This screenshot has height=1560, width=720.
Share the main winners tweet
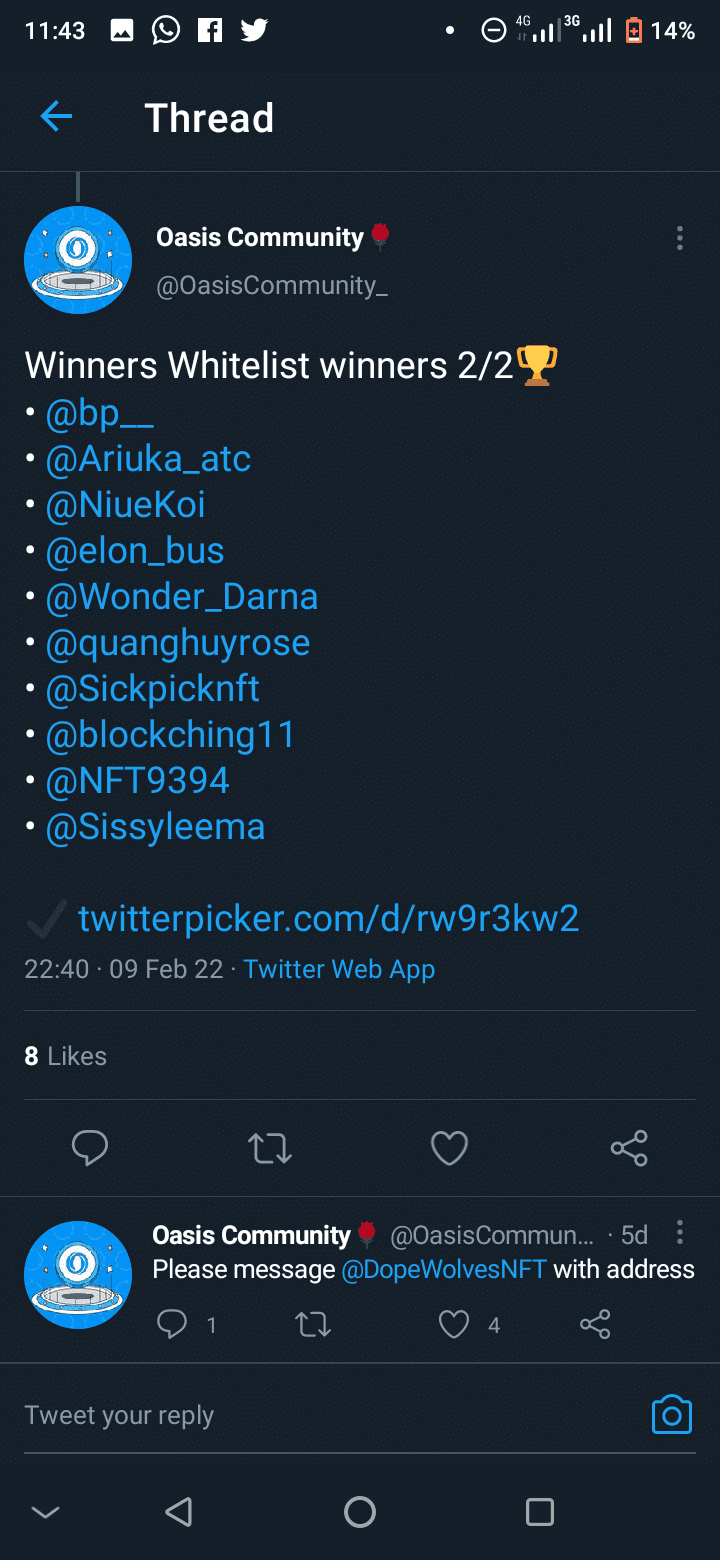click(x=629, y=1148)
